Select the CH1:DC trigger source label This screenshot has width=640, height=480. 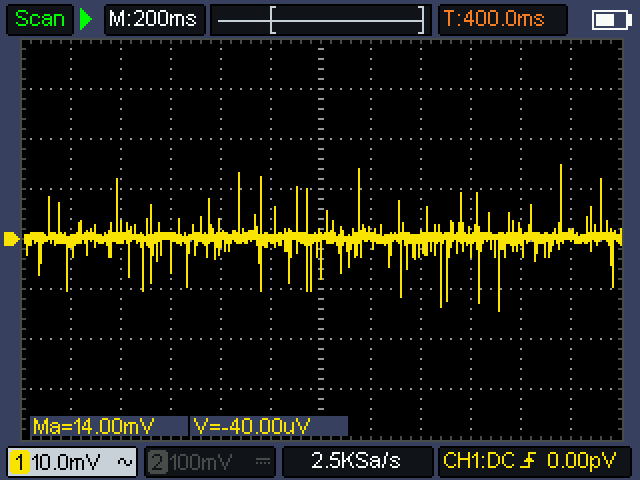(x=478, y=461)
